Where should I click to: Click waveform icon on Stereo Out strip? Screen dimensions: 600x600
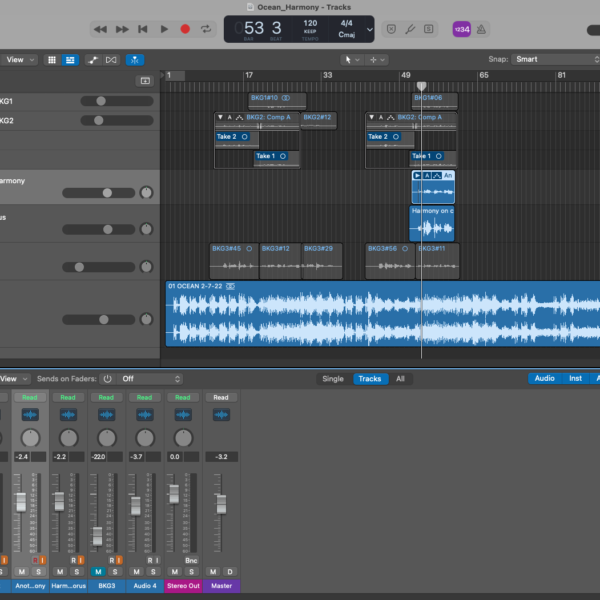[x=183, y=415]
